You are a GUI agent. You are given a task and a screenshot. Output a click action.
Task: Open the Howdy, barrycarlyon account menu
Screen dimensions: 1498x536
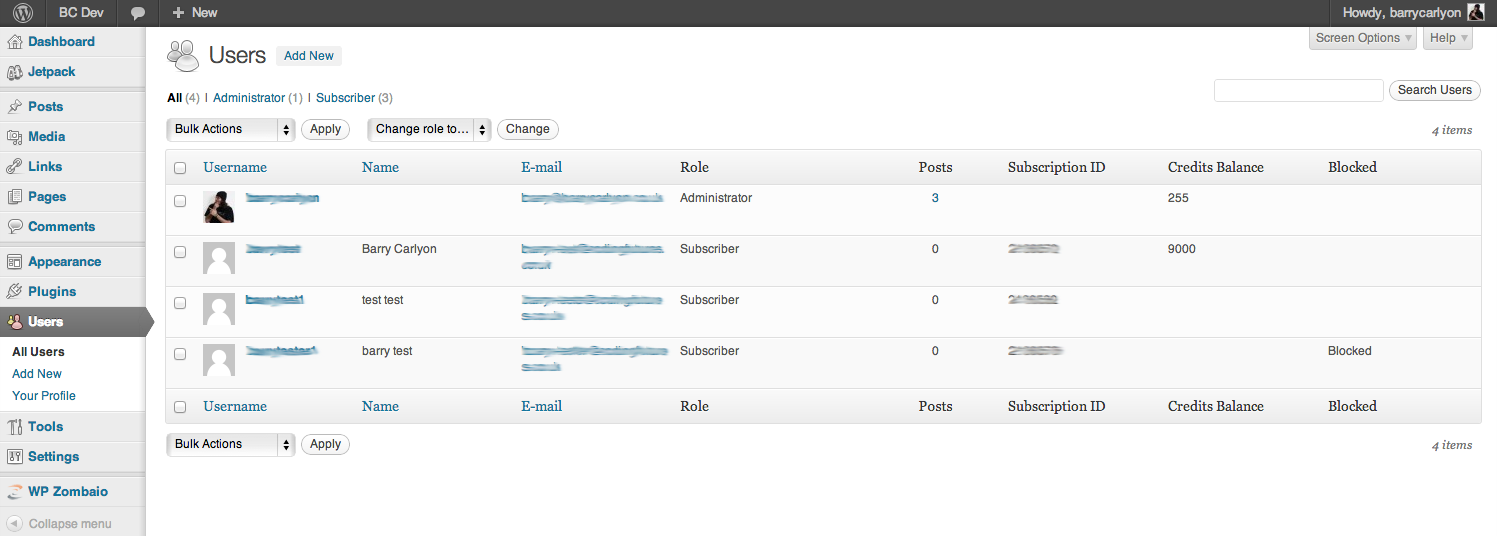pos(1414,13)
